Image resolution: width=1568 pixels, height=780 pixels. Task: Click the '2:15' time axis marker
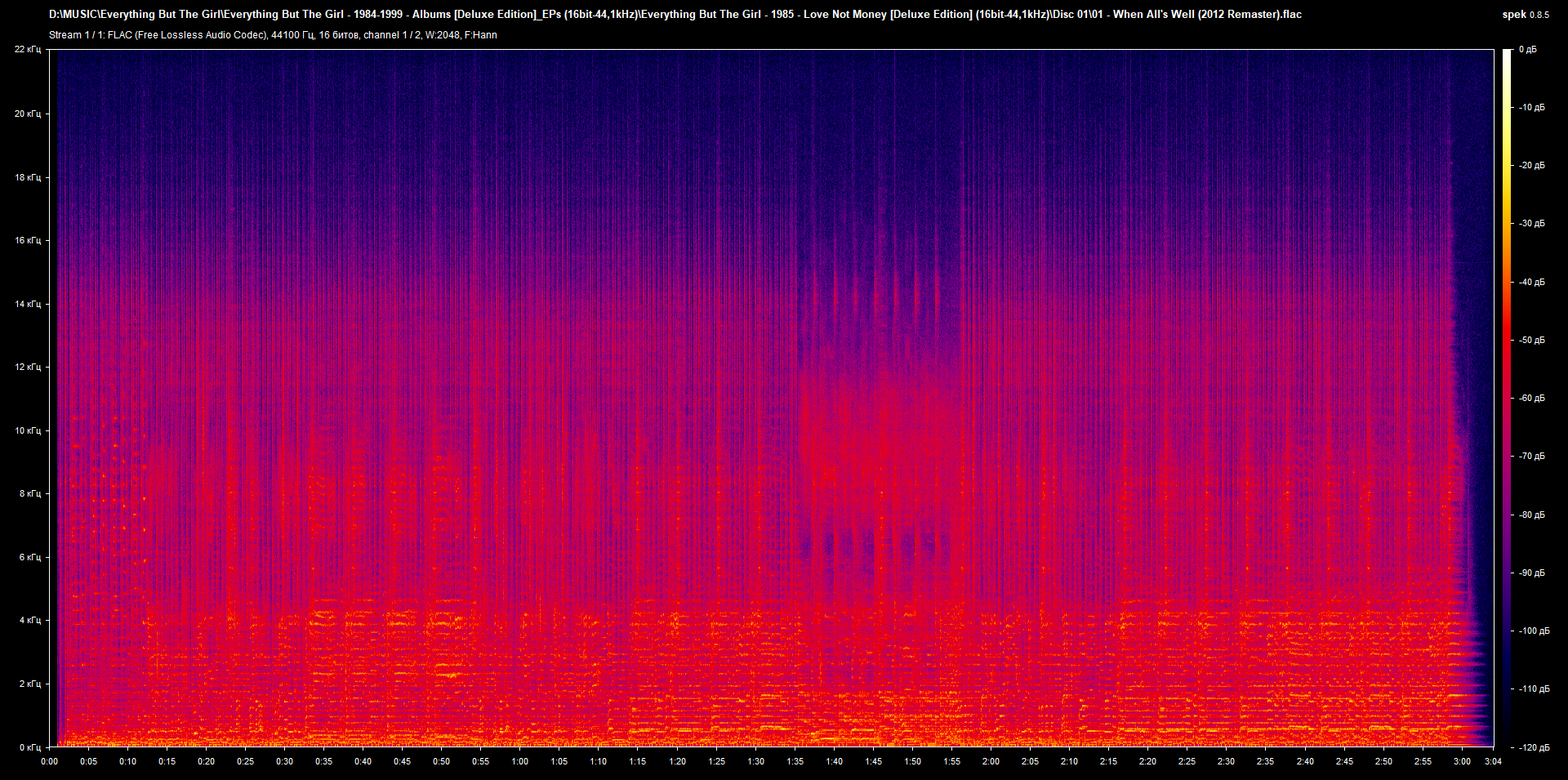pos(1108,761)
